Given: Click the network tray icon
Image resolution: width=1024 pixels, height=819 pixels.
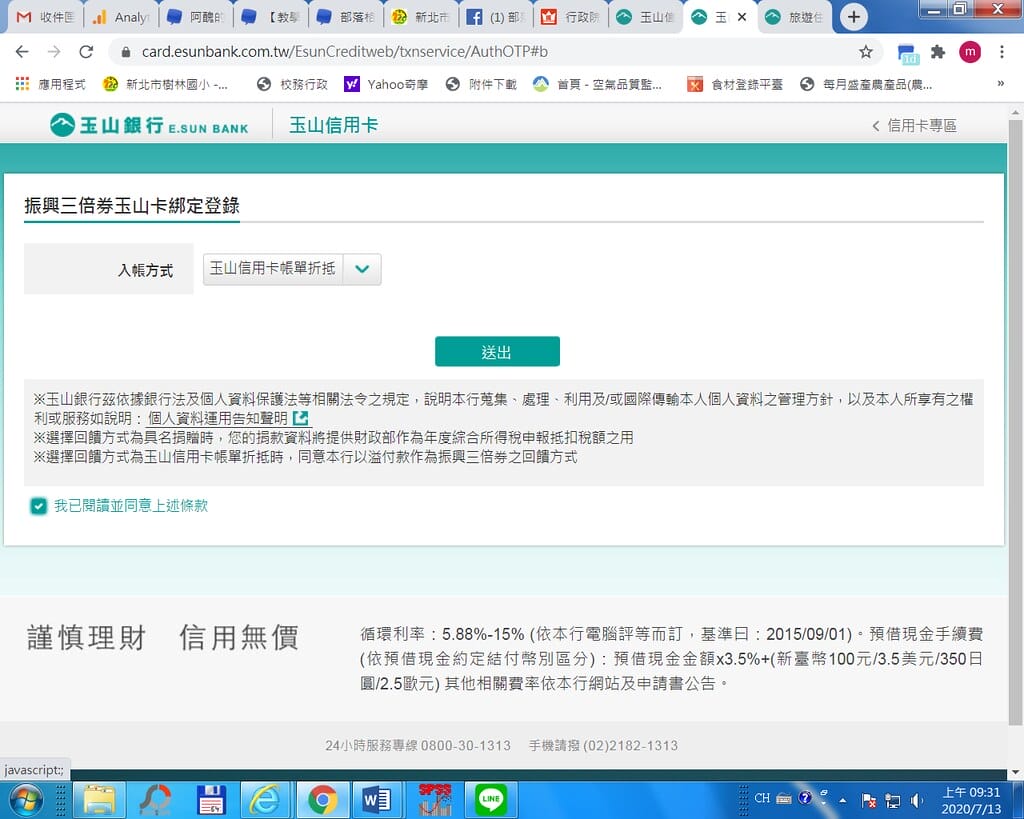Looking at the screenshot, I should pyautogui.click(x=893, y=801).
